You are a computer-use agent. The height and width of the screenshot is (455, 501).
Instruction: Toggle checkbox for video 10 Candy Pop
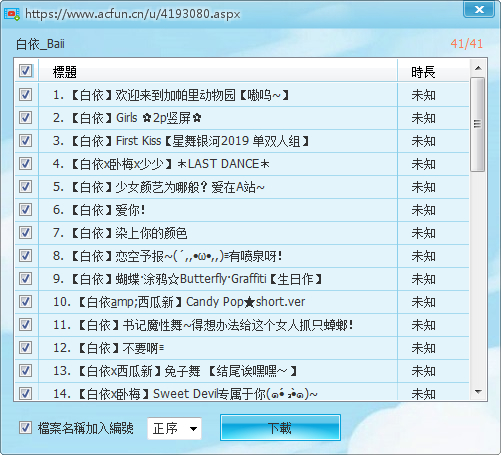(x=26, y=302)
